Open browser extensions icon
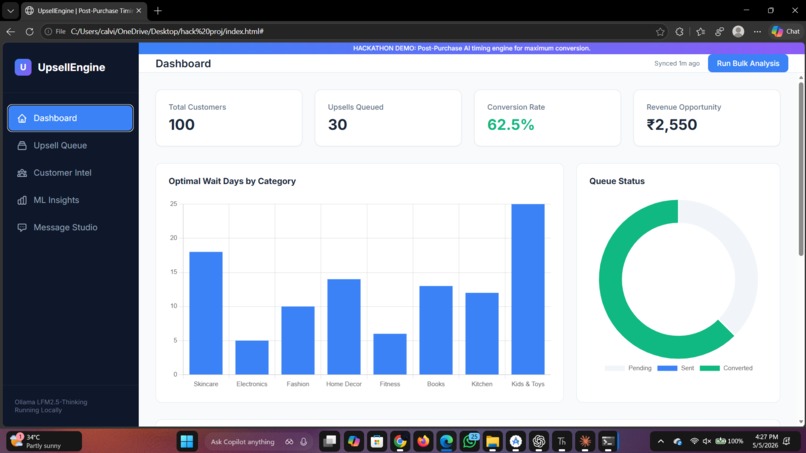The height and width of the screenshot is (453, 806). 680,31
